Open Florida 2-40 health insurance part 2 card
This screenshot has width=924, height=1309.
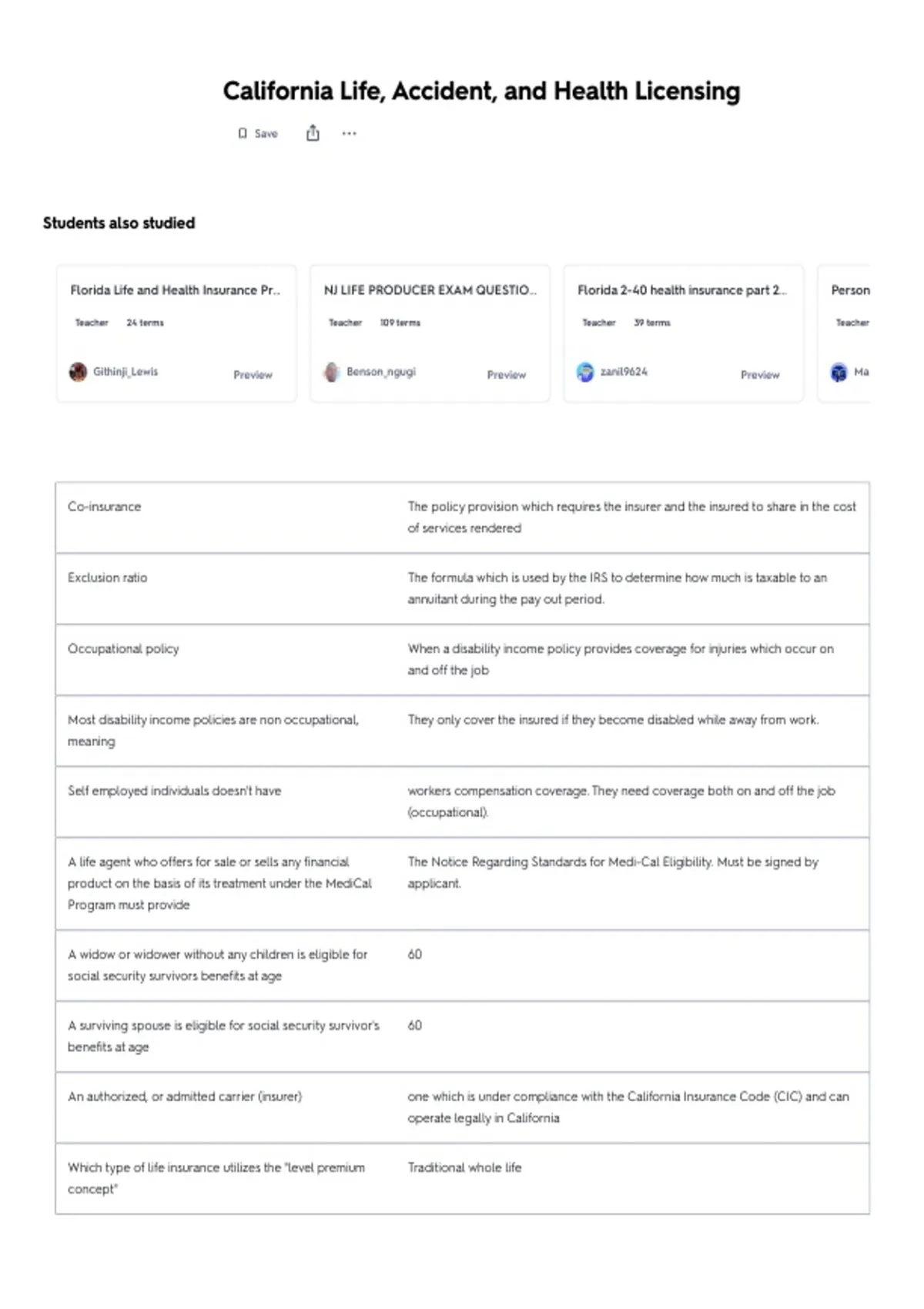point(682,290)
